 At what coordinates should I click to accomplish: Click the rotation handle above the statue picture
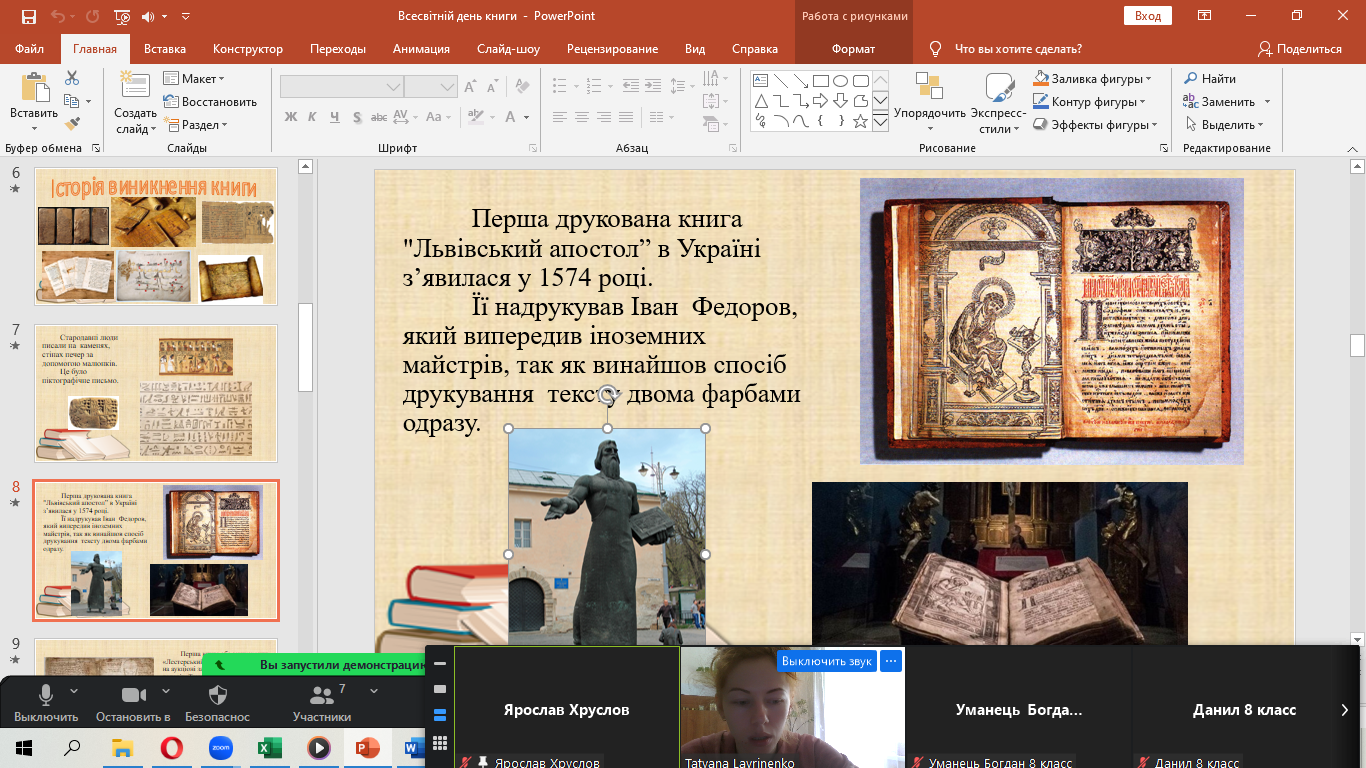click(607, 396)
